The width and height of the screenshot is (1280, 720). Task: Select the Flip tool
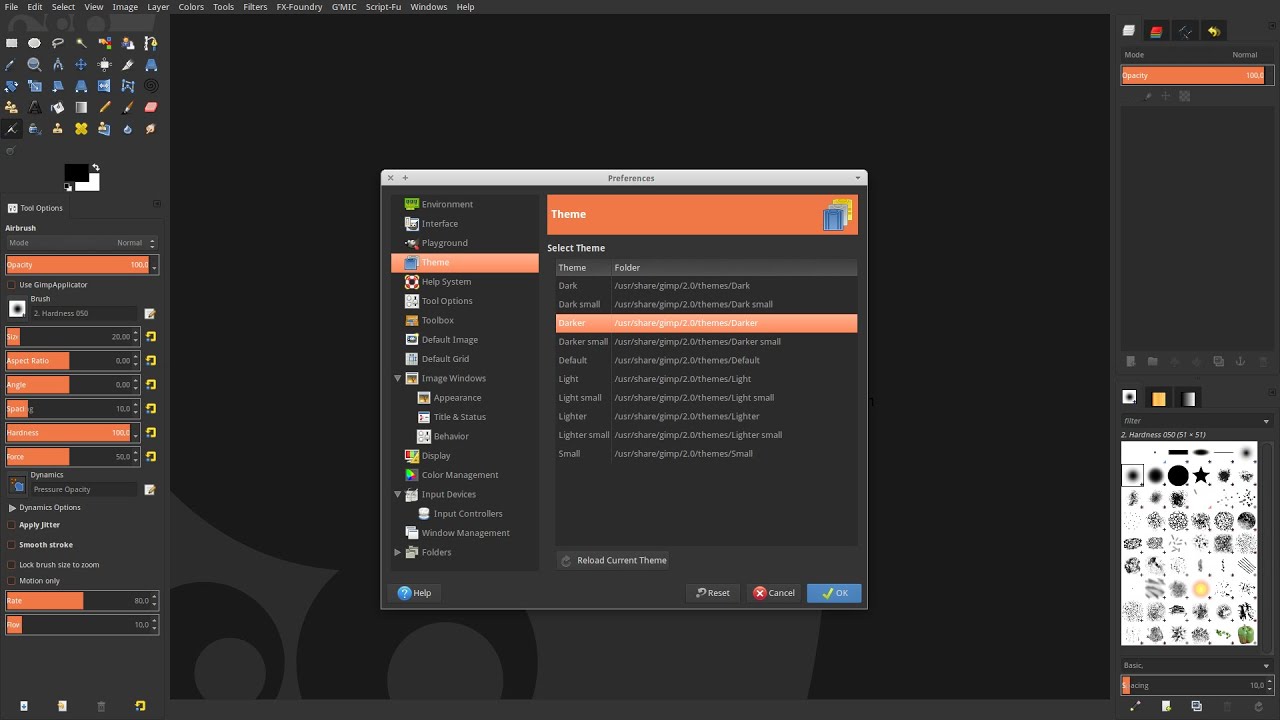click(x=104, y=86)
